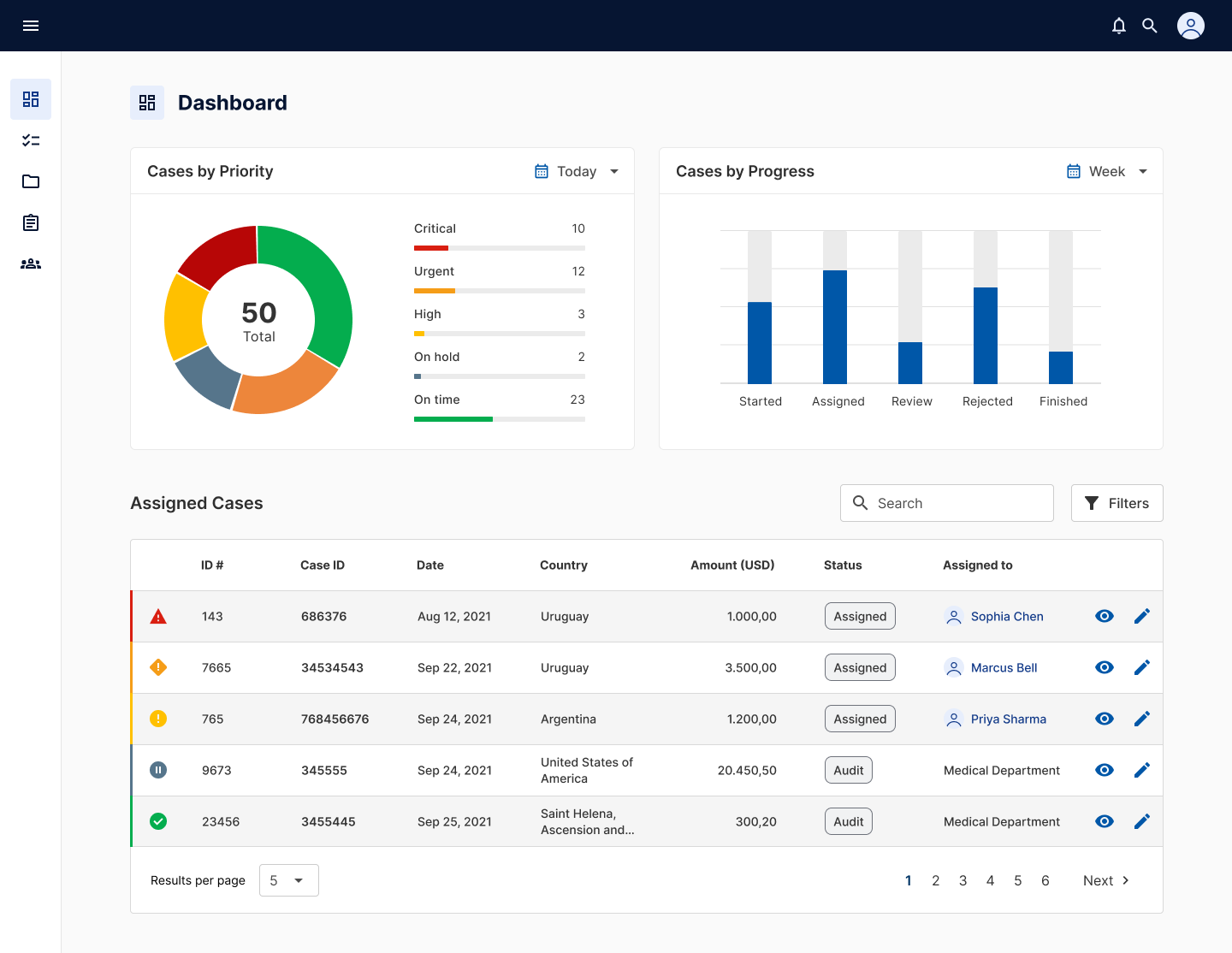Open the Week period dropdown
The image size is (1232, 953).
(1107, 171)
